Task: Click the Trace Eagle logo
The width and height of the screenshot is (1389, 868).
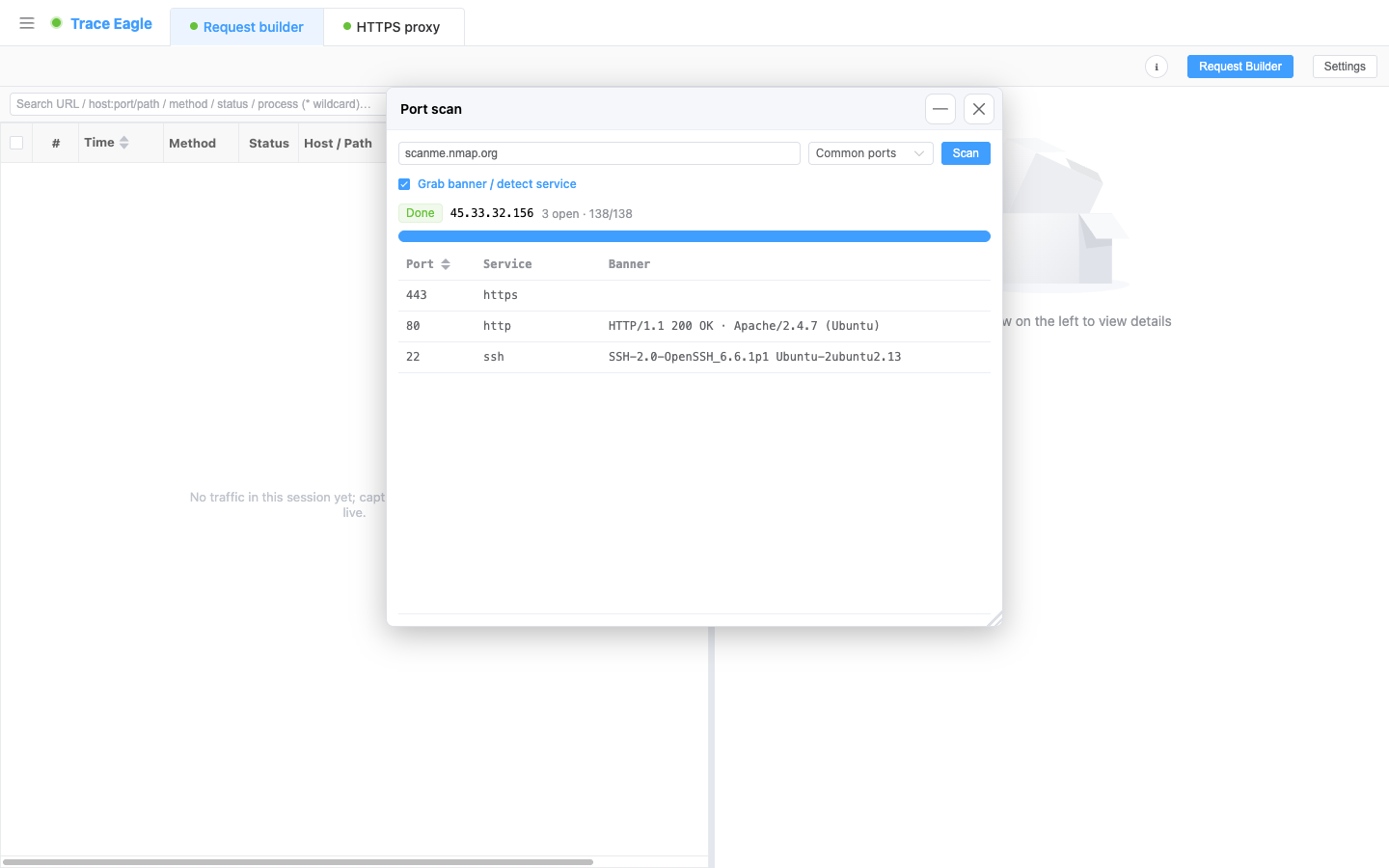Action: click(101, 23)
